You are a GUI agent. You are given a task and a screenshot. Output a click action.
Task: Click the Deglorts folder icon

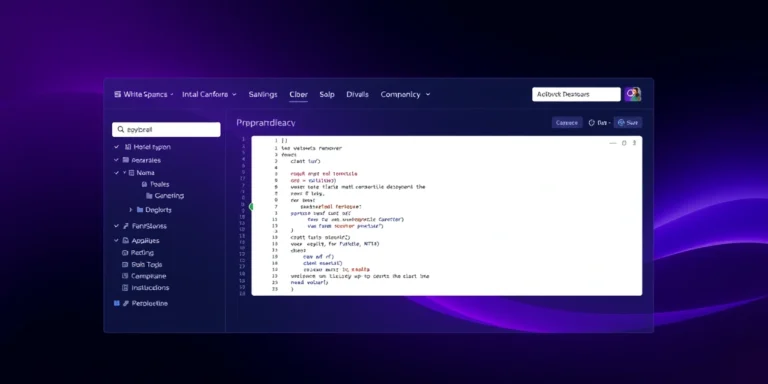coord(140,210)
